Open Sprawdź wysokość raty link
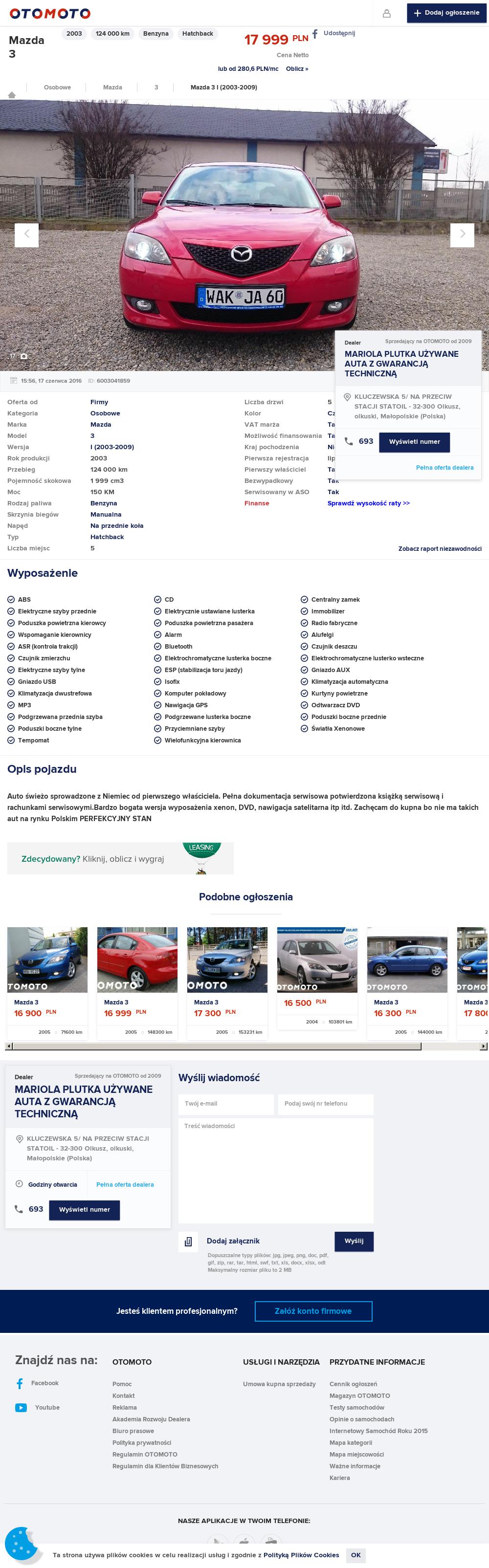 coord(368,503)
